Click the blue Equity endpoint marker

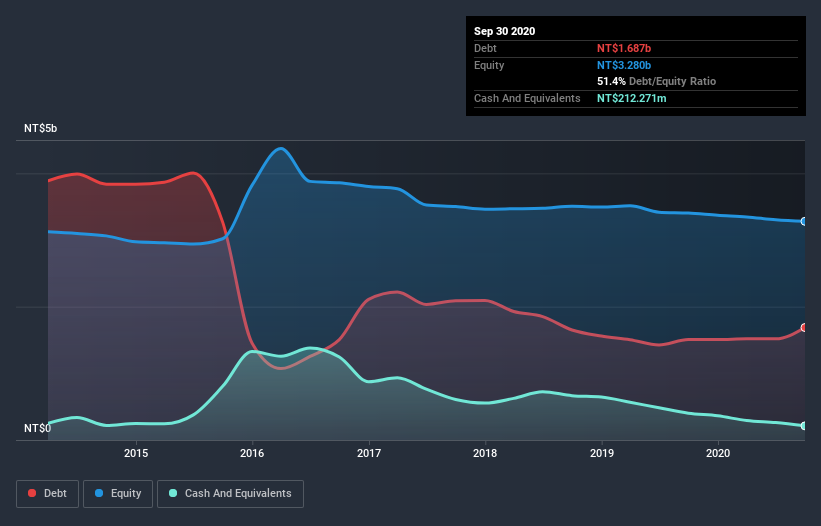click(804, 221)
